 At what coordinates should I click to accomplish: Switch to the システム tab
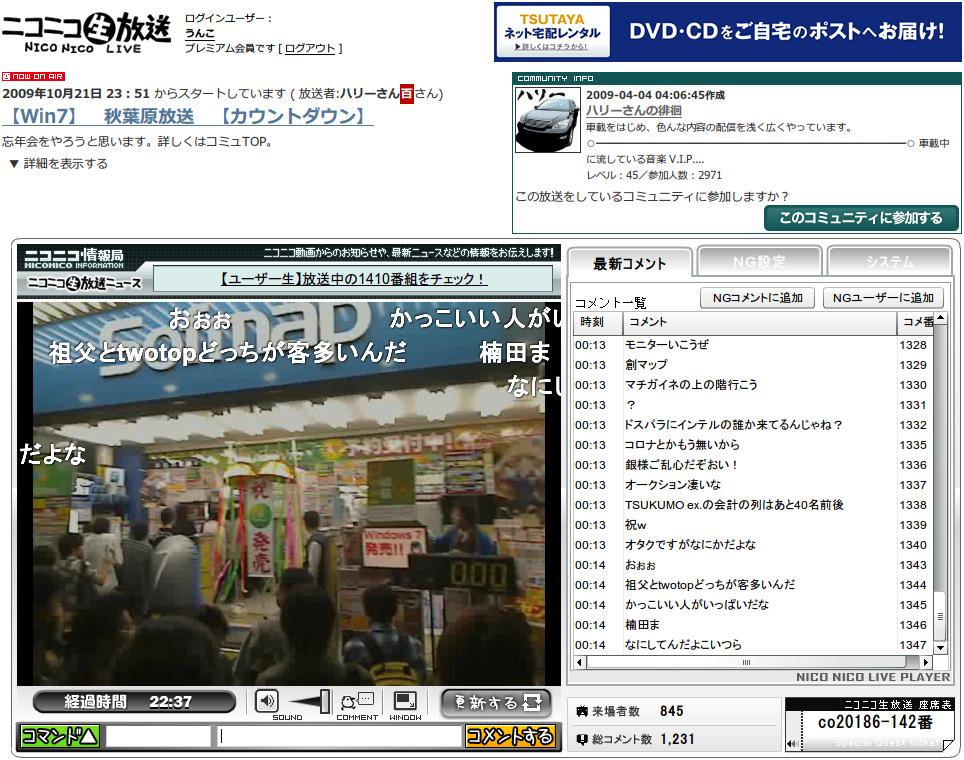(x=889, y=262)
